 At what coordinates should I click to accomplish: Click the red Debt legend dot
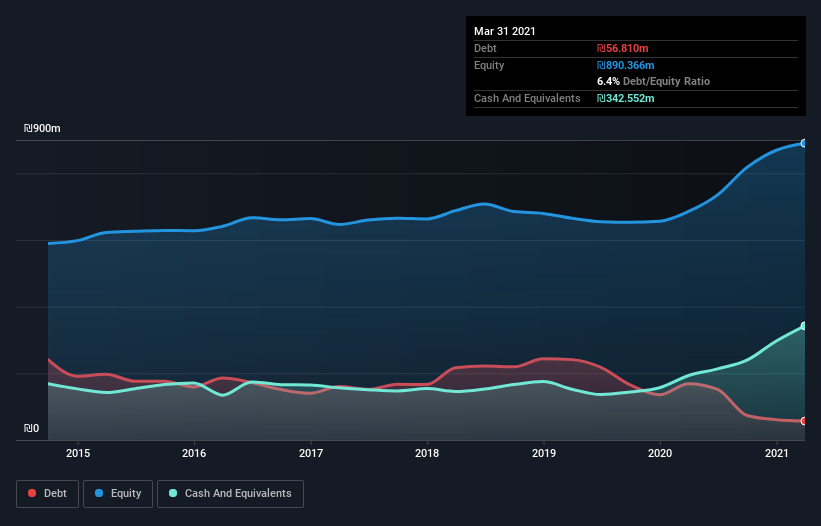(33, 493)
